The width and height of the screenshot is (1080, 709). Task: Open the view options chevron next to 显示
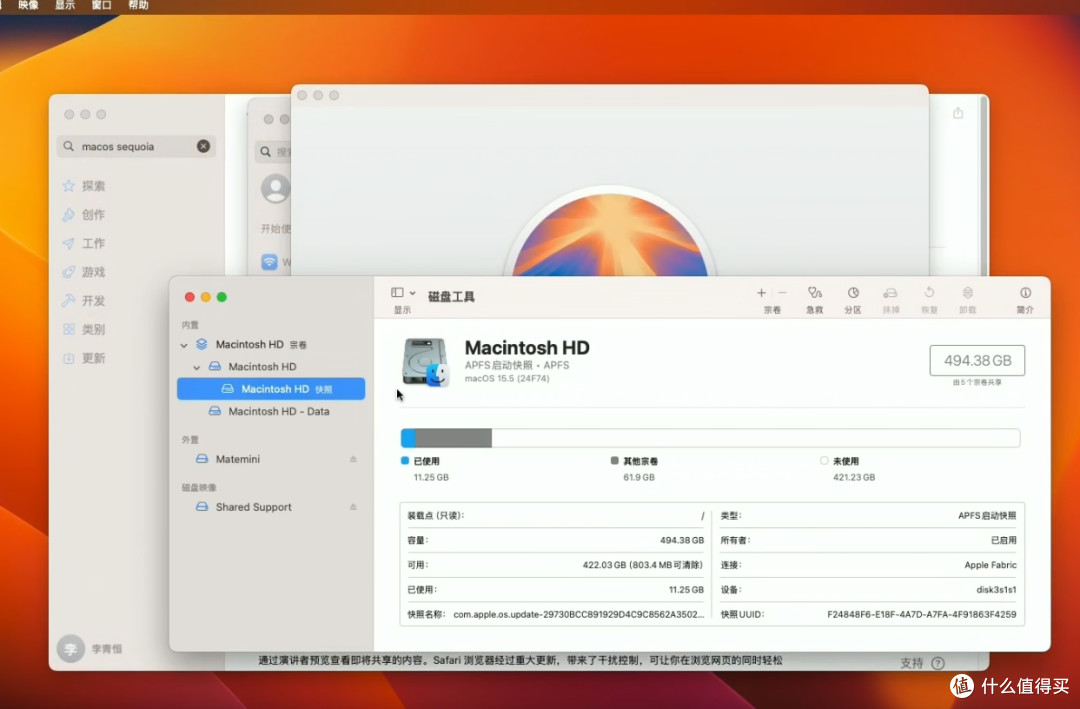[x=413, y=294]
